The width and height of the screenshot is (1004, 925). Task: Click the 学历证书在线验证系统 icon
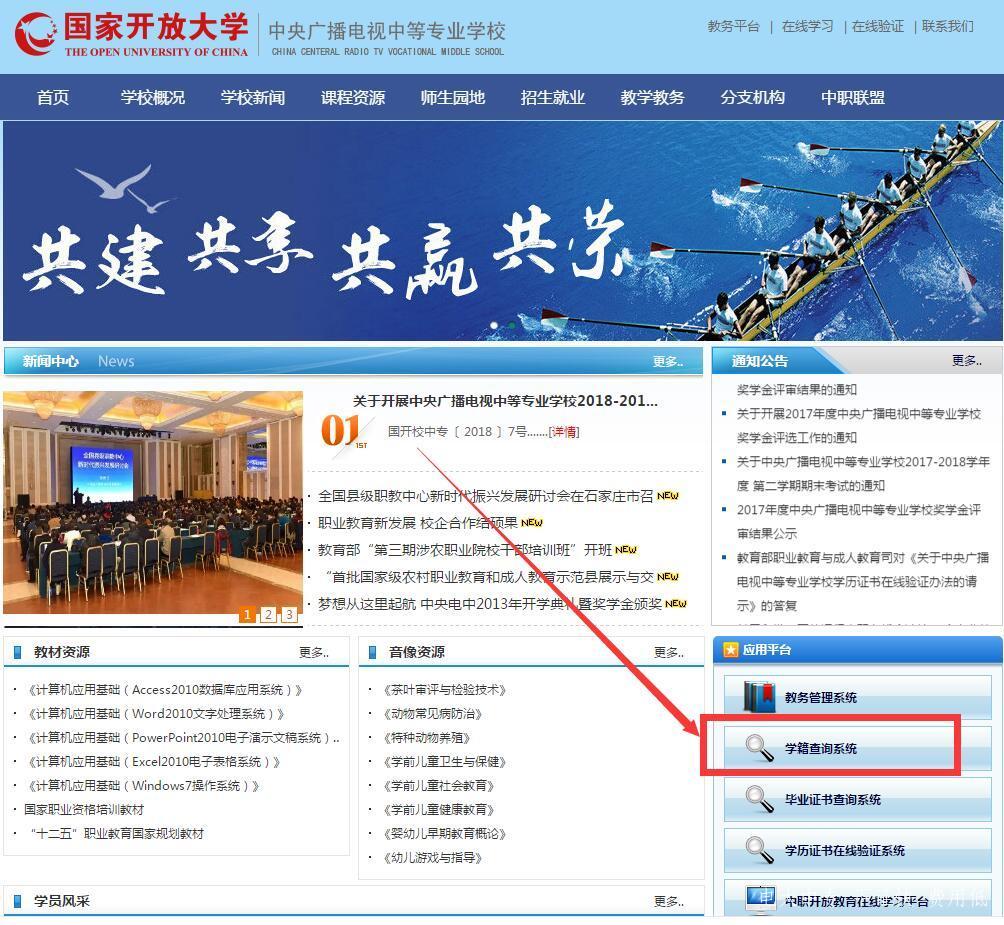758,848
